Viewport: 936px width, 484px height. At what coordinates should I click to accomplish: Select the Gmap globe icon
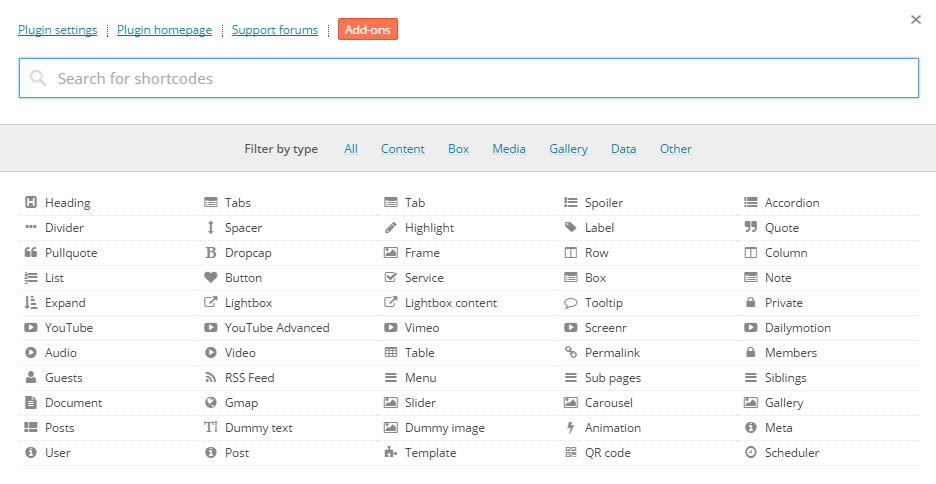coord(211,403)
